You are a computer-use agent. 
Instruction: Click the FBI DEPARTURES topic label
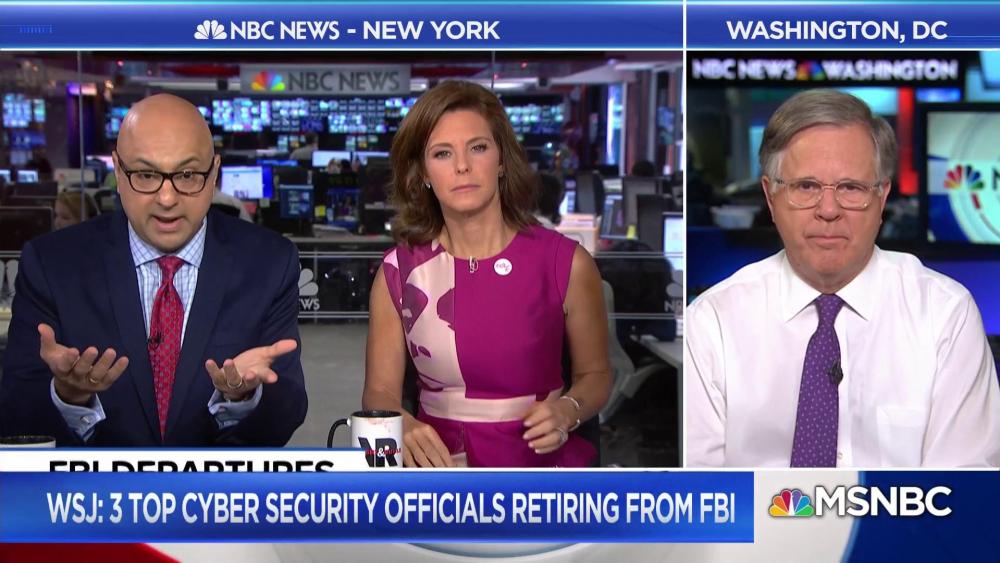(191, 465)
